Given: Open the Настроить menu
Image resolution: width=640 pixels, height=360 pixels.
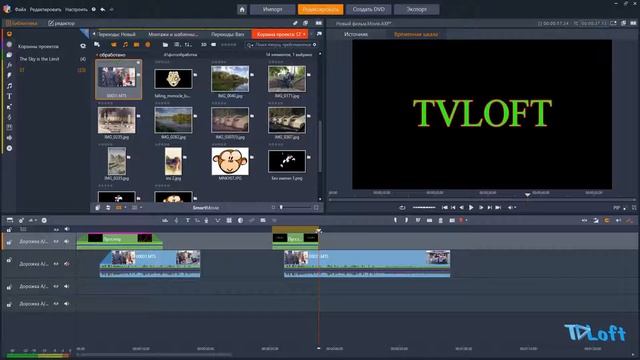Looking at the screenshot, I should pyautogui.click(x=76, y=9).
